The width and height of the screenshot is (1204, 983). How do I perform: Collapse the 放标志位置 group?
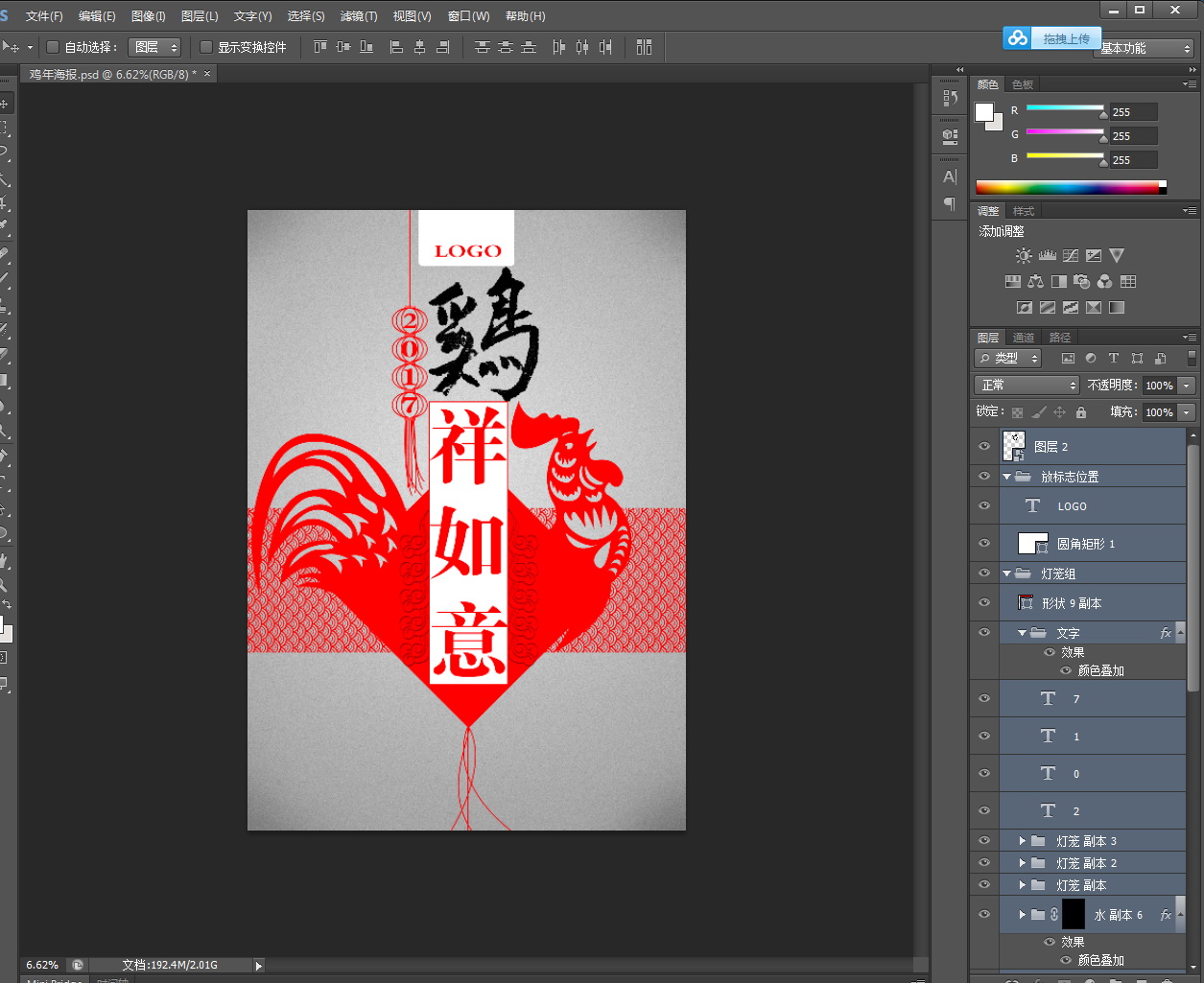pyautogui.click(x=1006, y=477)
